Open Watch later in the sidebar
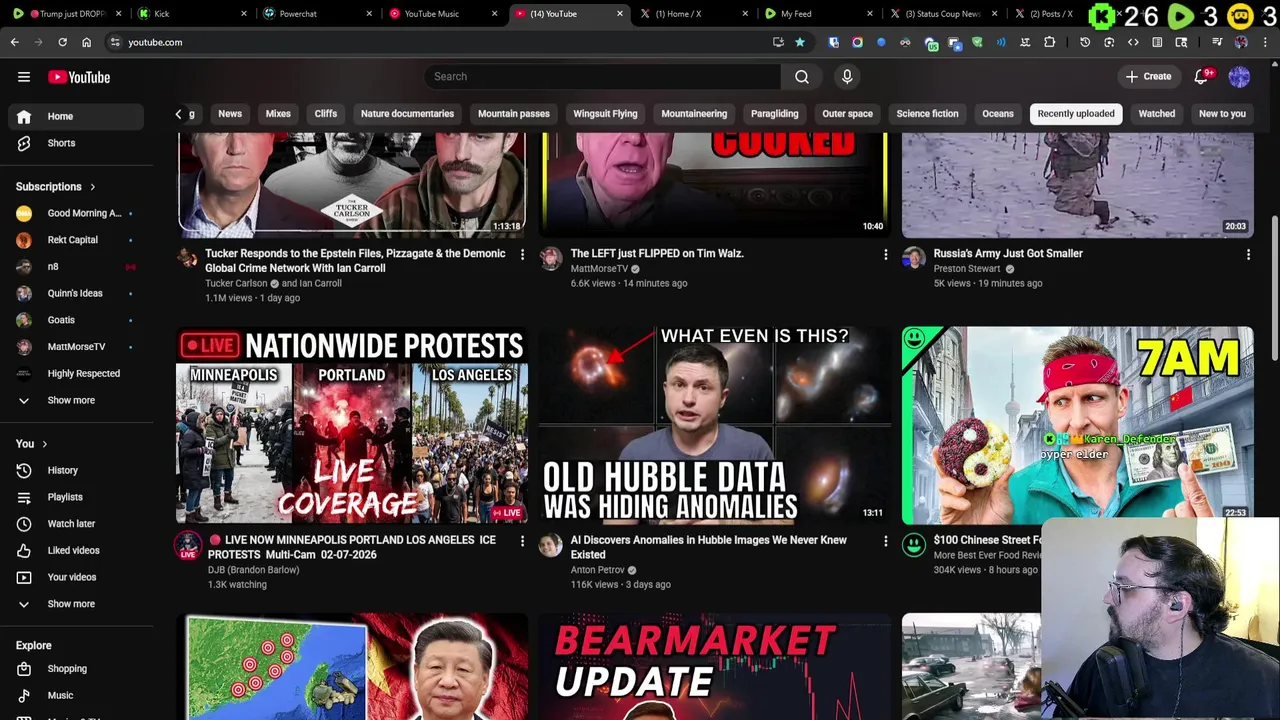 (x=76, y=523)
